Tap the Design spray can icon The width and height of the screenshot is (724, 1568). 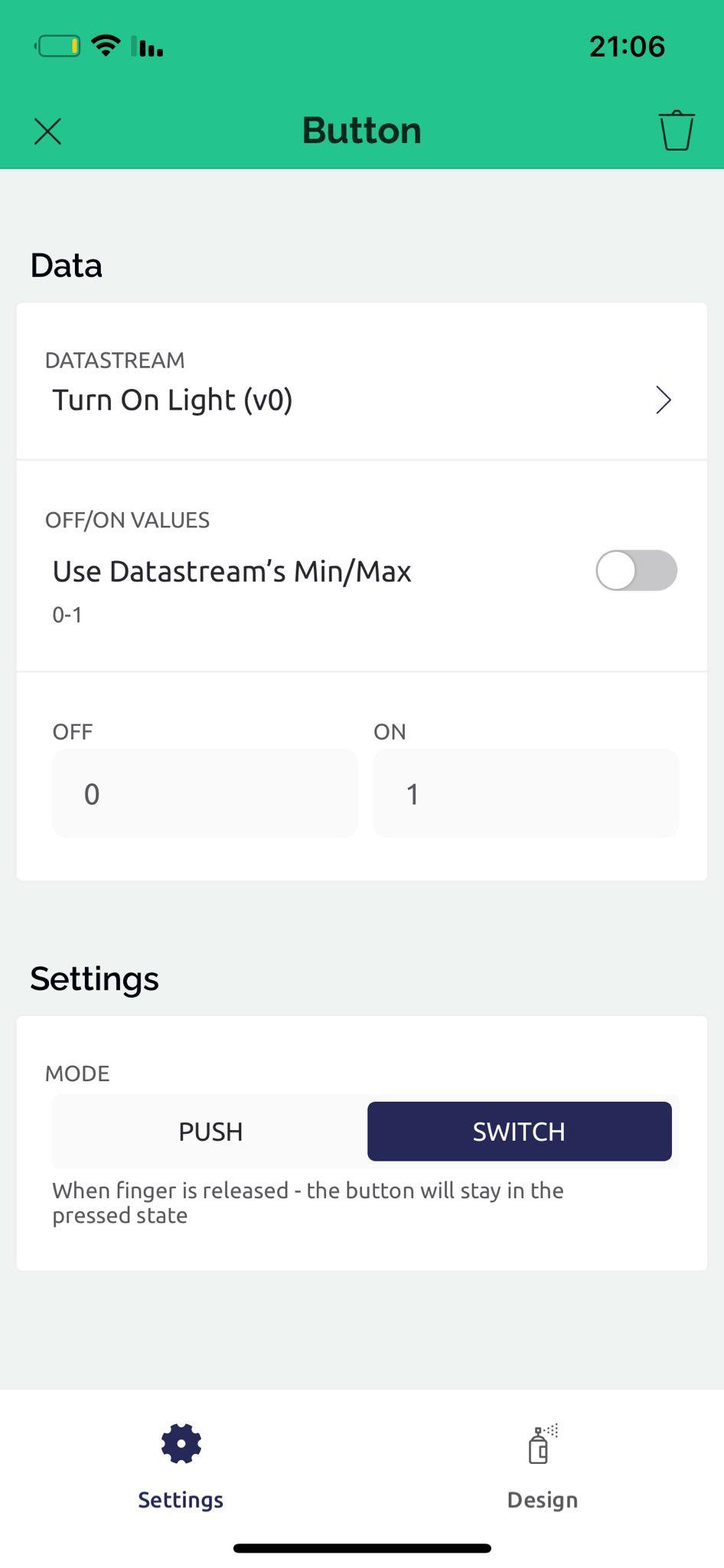coord(542,1444)
